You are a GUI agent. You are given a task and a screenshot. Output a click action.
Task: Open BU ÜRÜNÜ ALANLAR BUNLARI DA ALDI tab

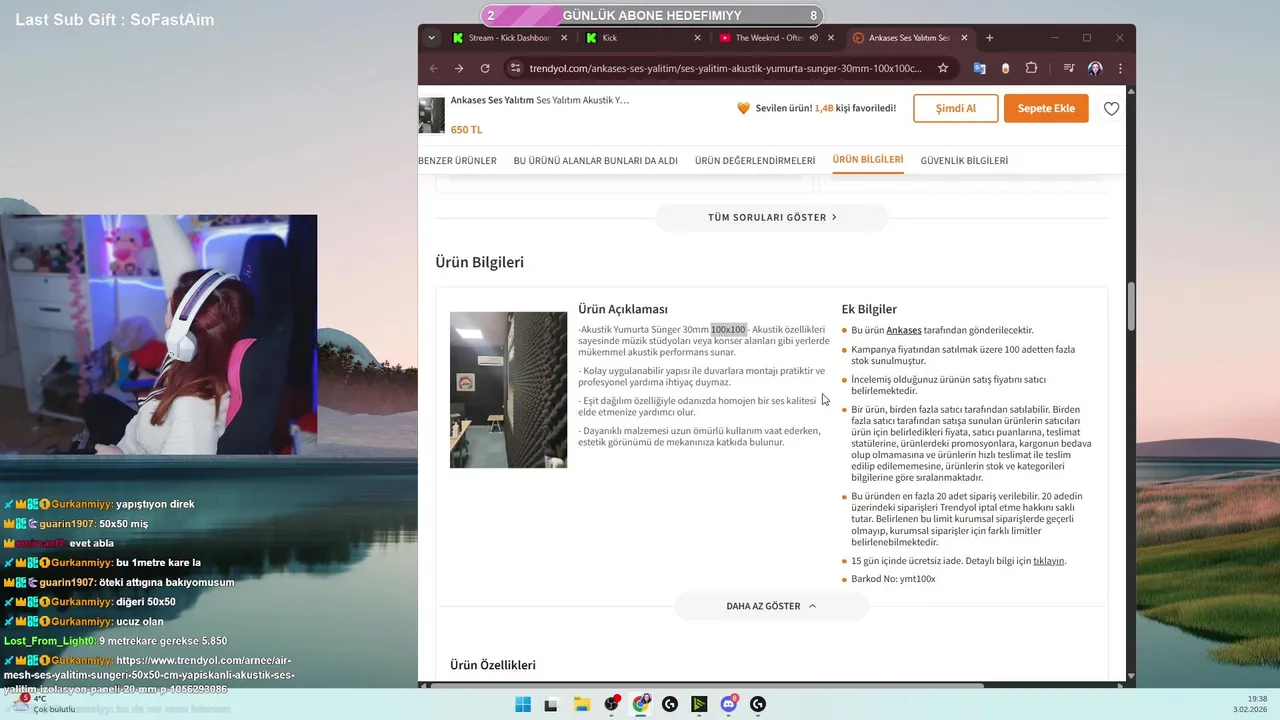click(596, 160)
